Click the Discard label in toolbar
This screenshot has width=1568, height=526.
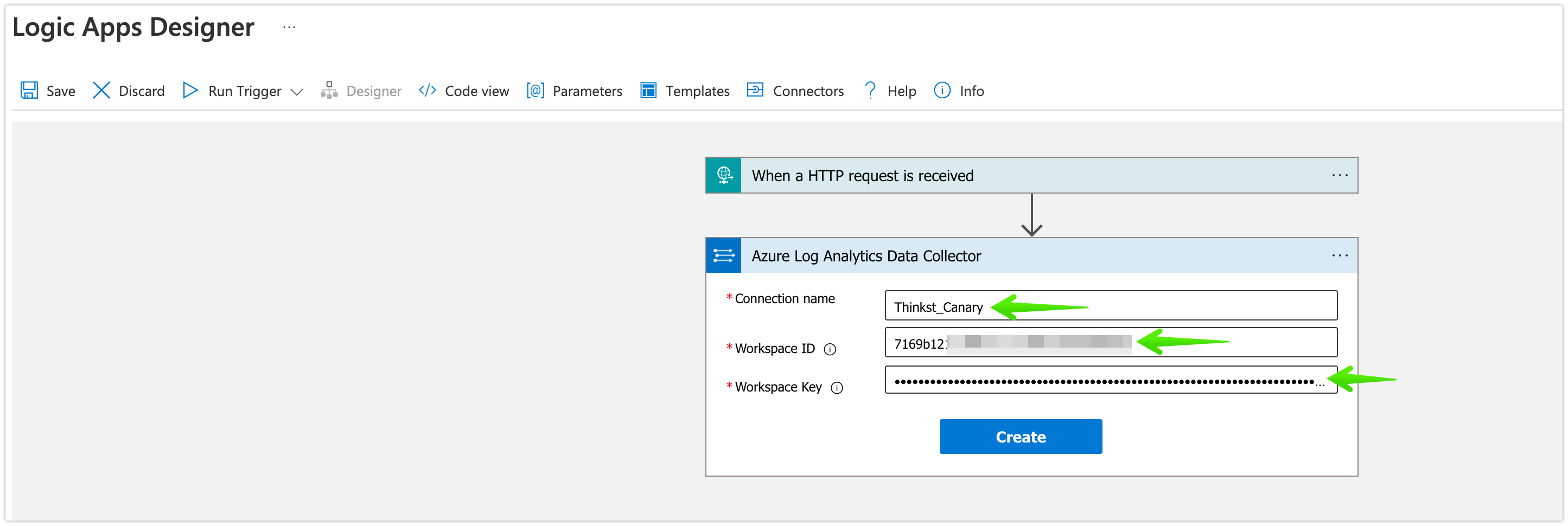coord(142,91)
